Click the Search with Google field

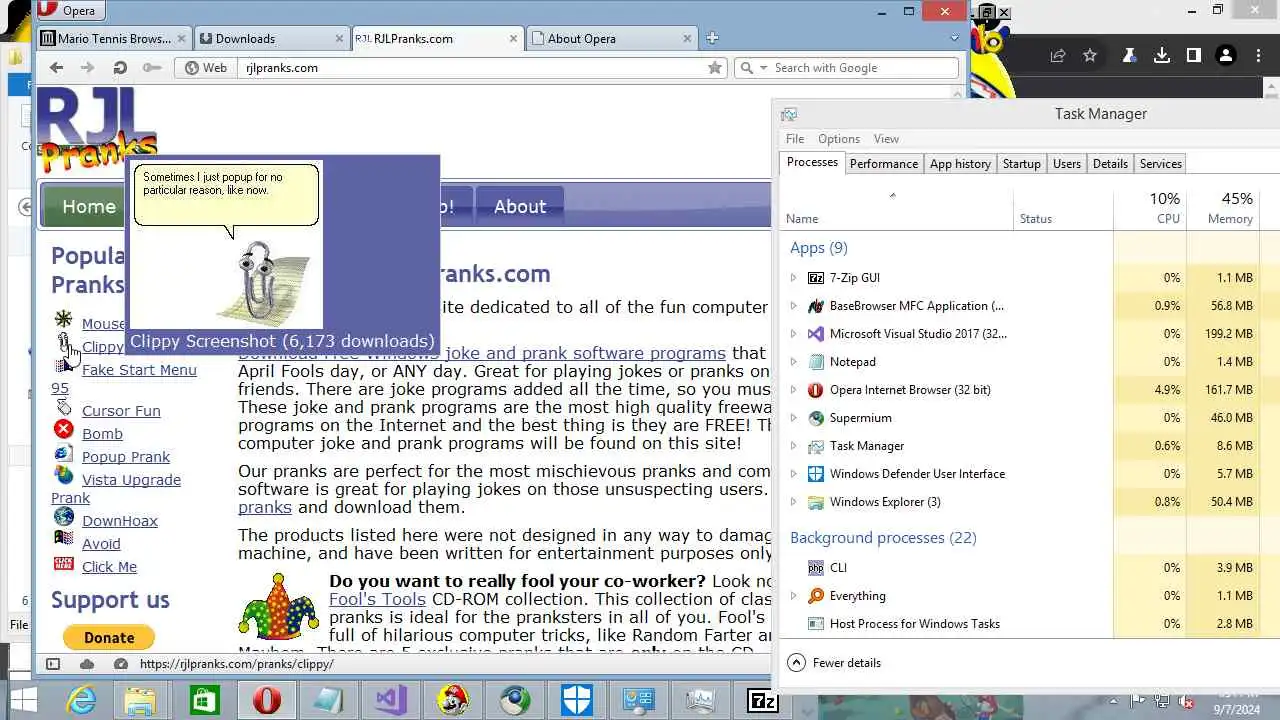(864, 68)
